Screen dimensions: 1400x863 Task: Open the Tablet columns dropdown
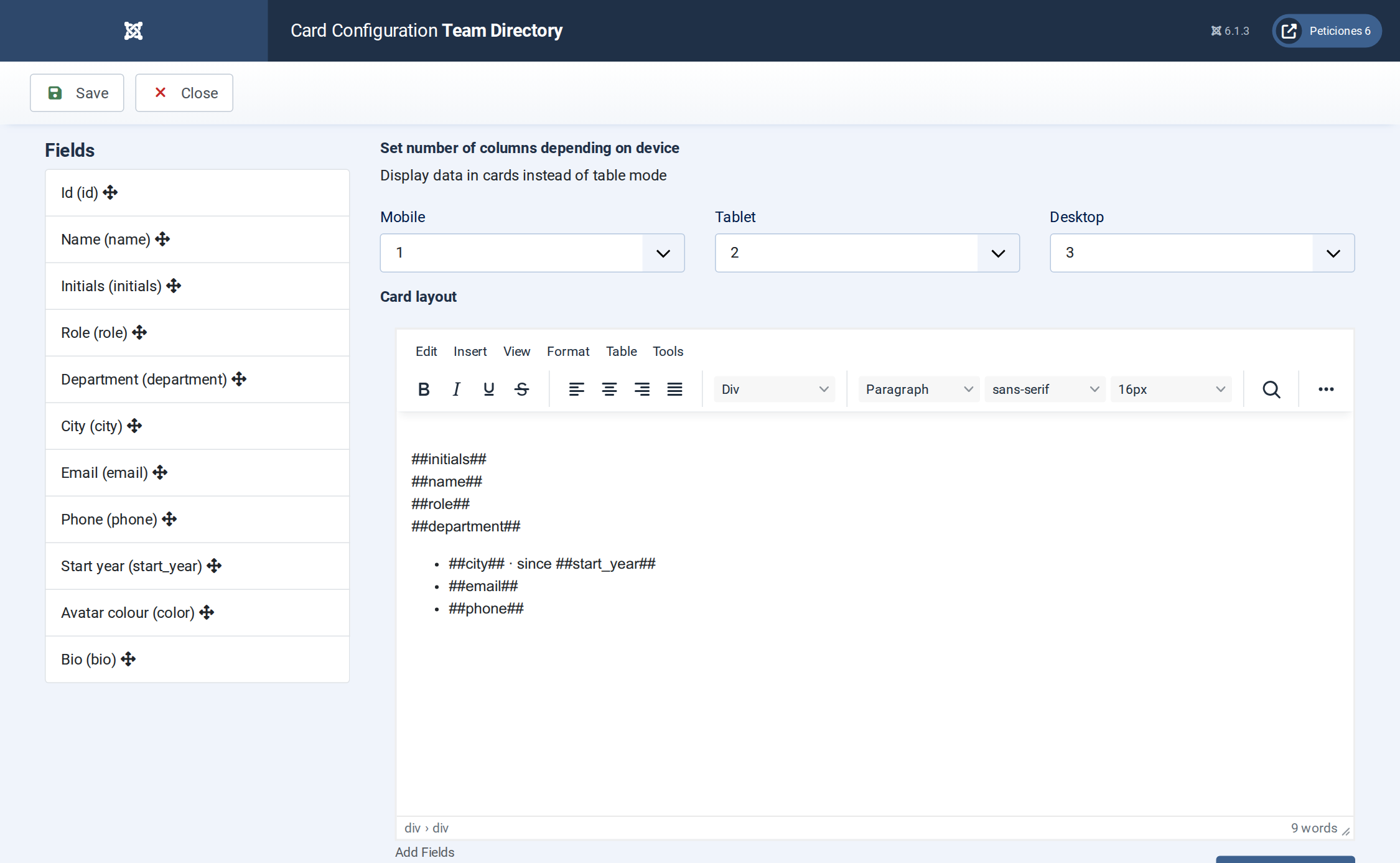tap(867, 253)
